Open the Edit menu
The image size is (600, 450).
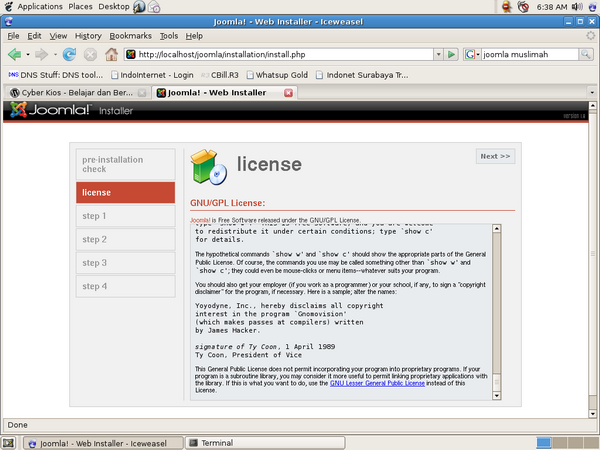point(34,36)
